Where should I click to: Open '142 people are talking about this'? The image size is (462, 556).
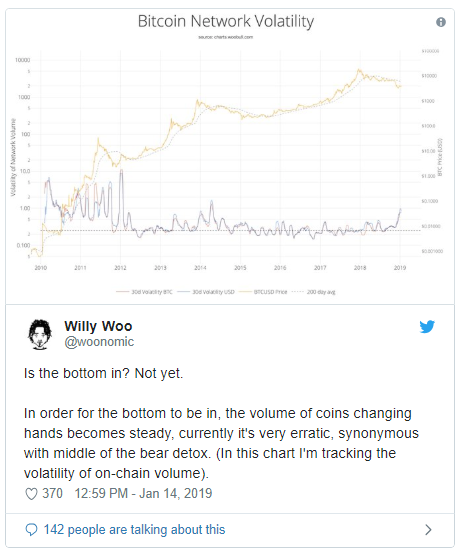(x=134, y=530)
